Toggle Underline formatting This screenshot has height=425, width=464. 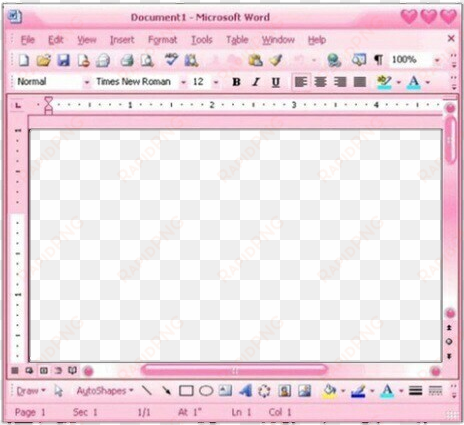pyautogui.click(x=276, y=82)
